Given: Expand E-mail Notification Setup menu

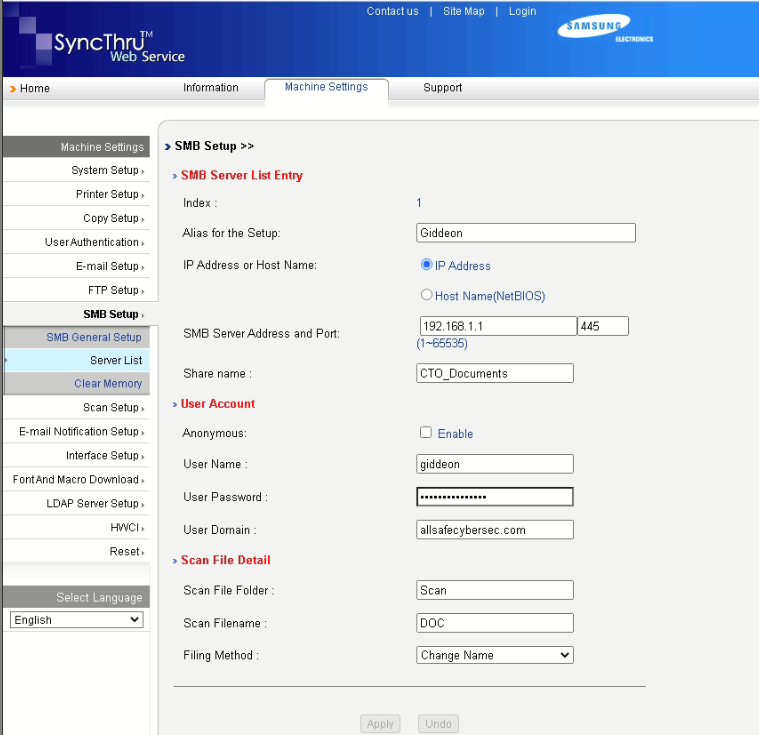Looking at the screenshot, I should pos(81,431).
